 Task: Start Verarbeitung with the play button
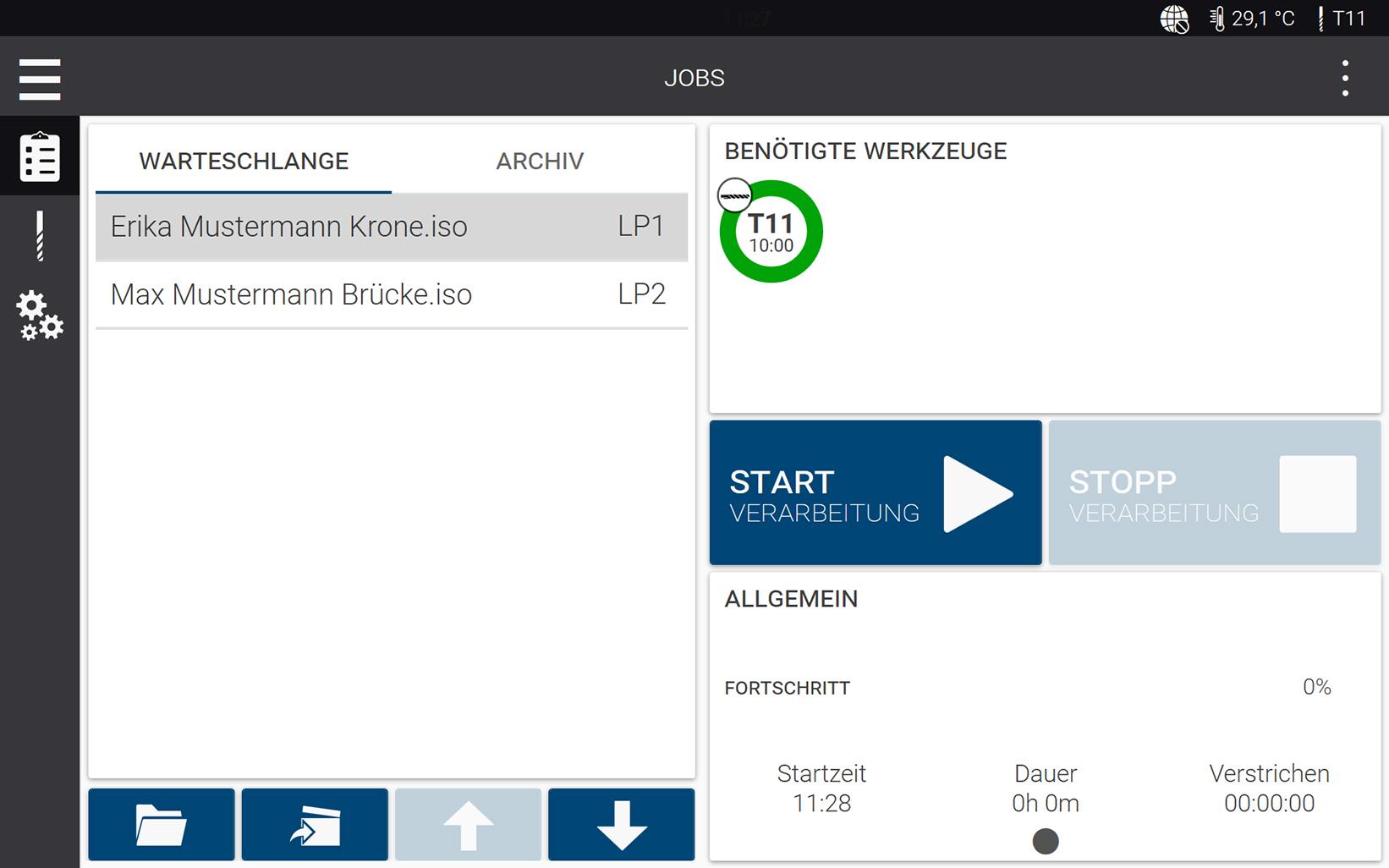tap(876, 492)
